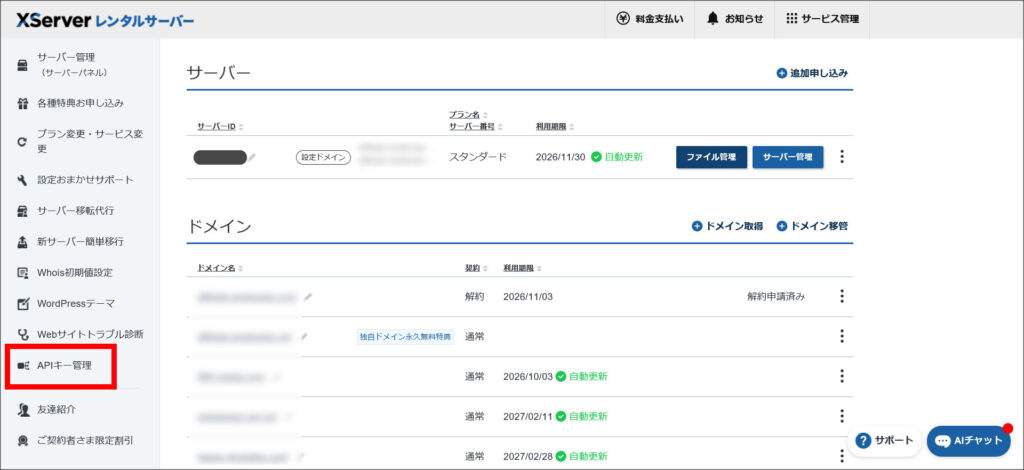The height and width of the screenshot is (470, 1024).
Task: Click the ファイル管理 button
Action: point(711,157)
